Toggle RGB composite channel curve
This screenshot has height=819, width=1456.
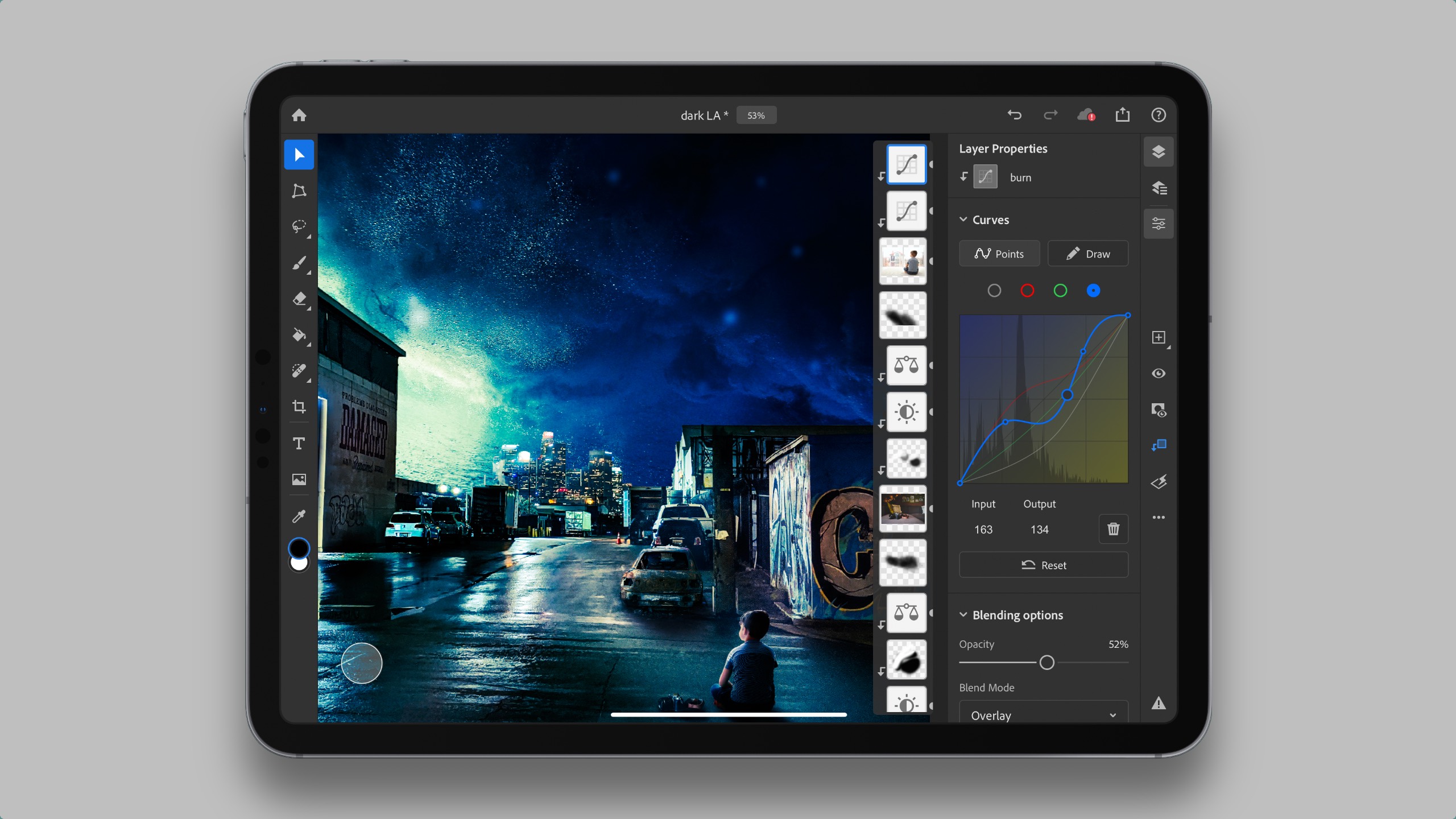(994, 291)
